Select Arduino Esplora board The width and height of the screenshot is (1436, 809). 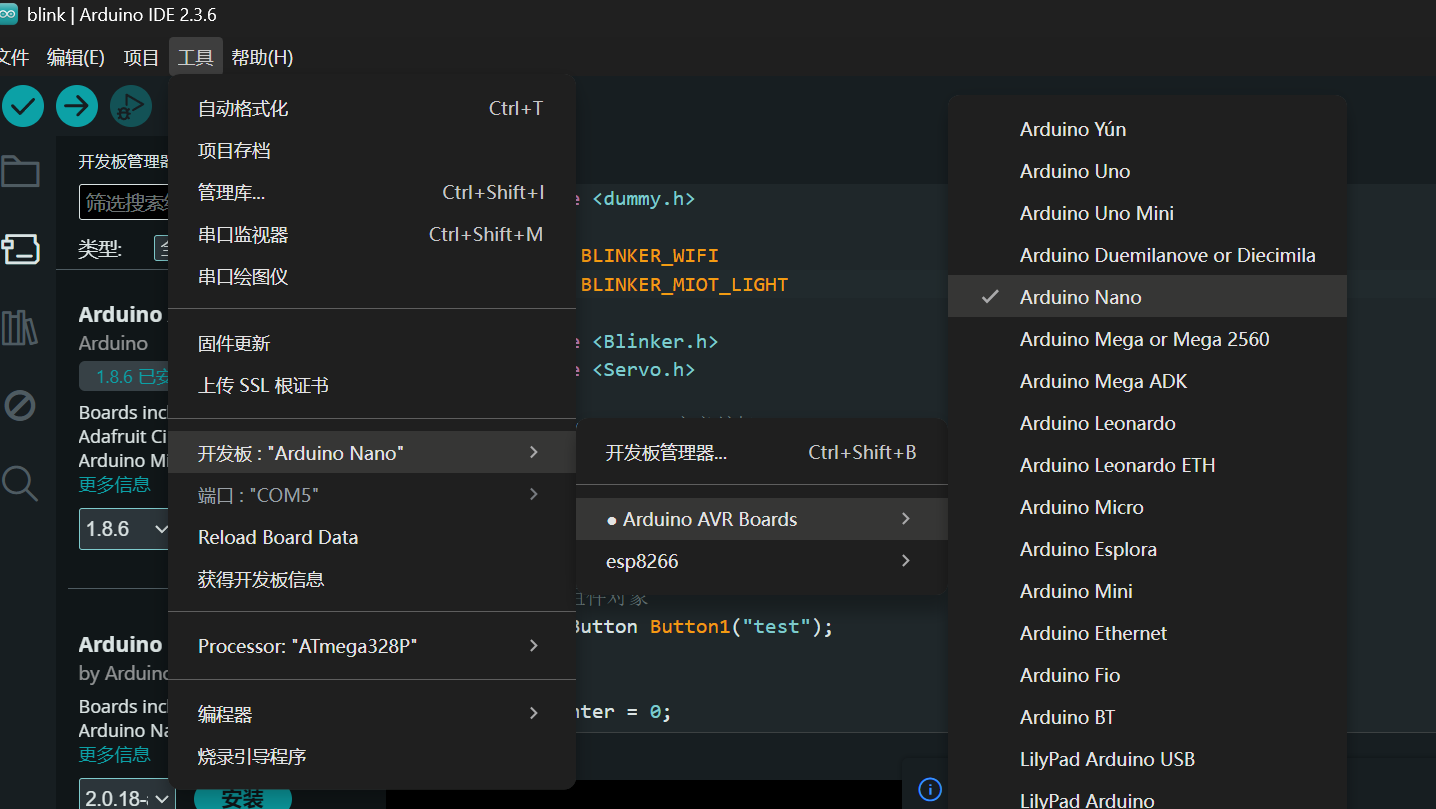point(1147,549)
